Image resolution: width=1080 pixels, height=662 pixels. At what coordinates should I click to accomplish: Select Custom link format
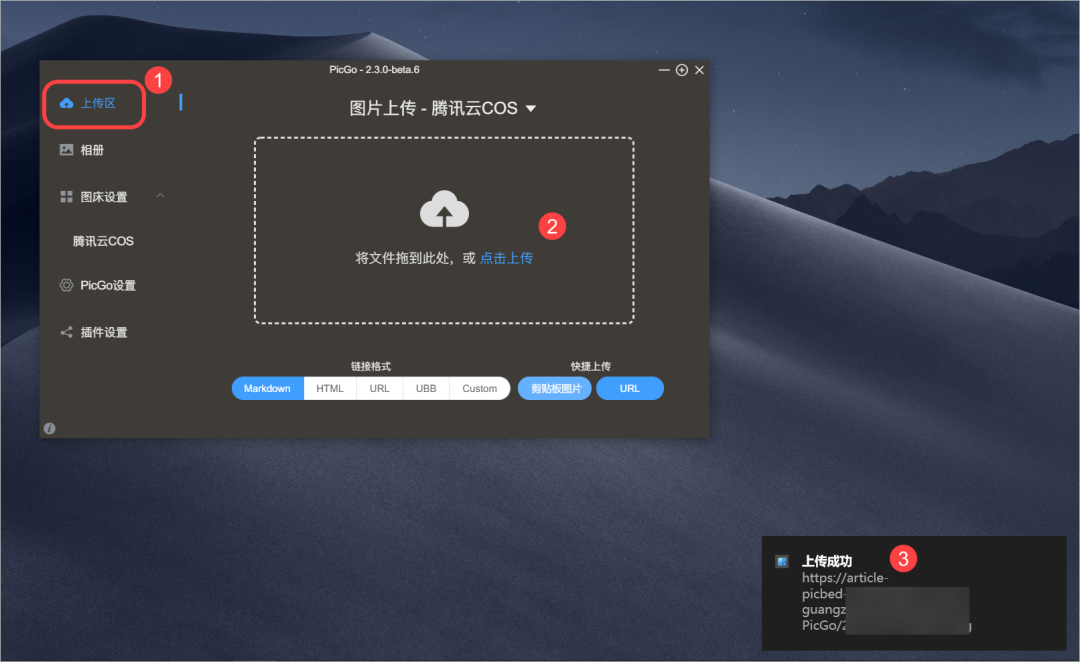coord(479,389)
